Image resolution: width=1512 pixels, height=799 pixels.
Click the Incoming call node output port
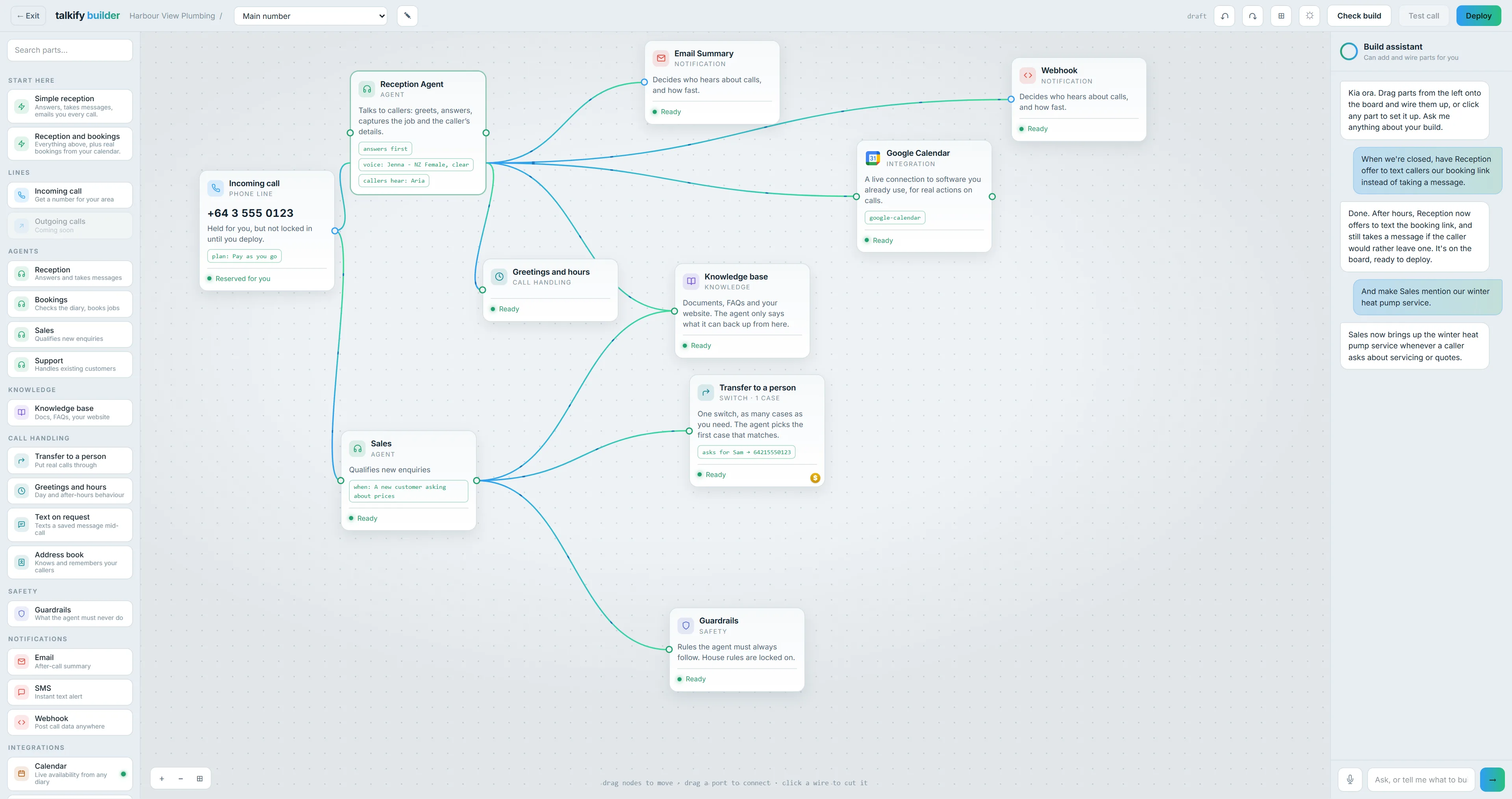(x=335, y=231)
